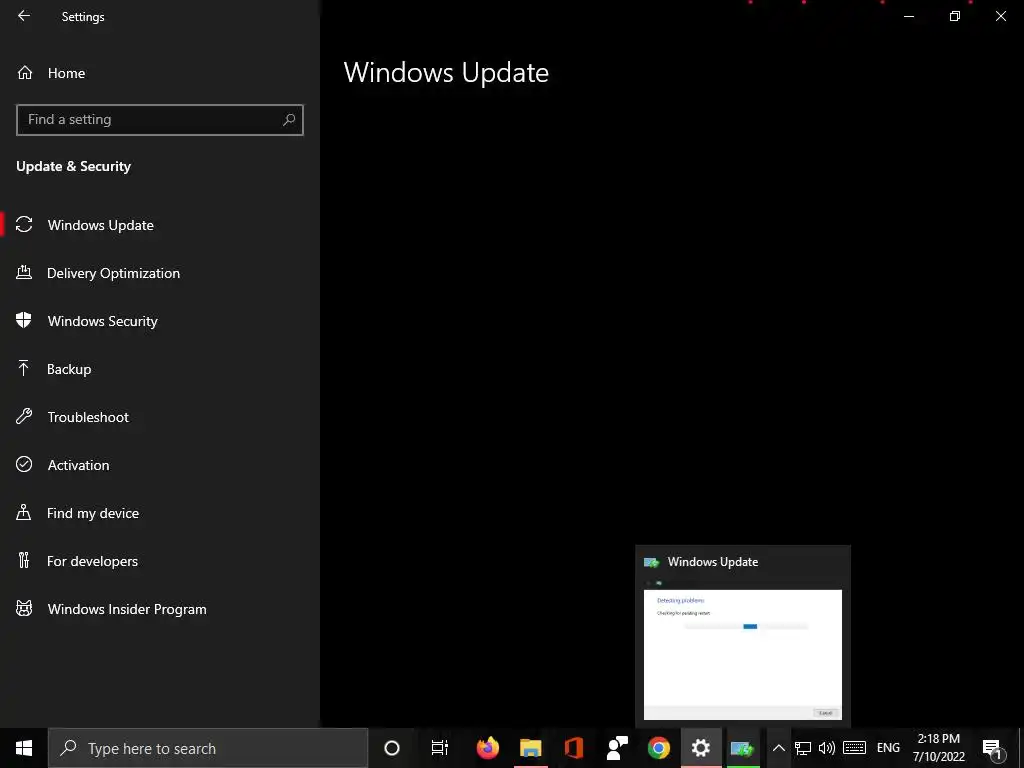Open Find my device page
1024x768 pixels.
pyautogui.click(x=160, y=513)
